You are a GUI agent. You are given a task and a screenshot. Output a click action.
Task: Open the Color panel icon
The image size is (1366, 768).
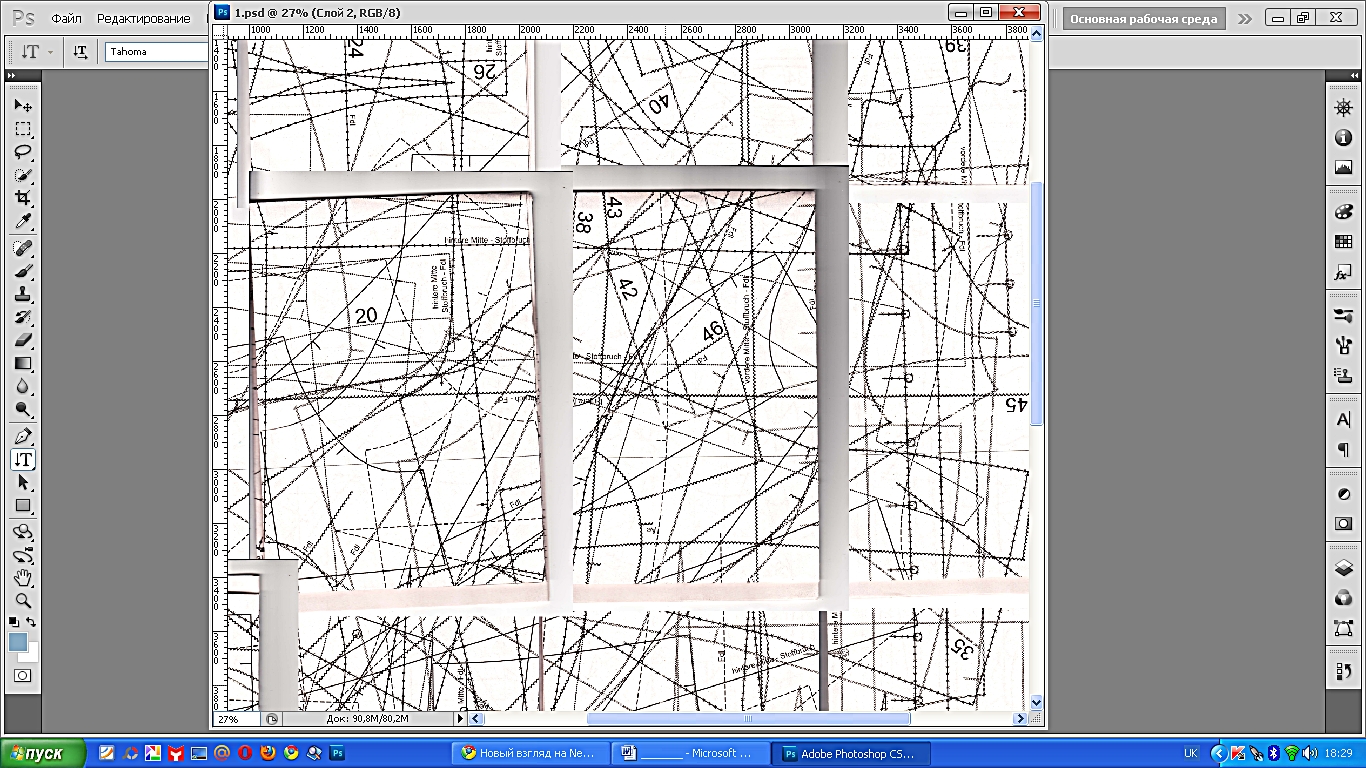point(1343,212)
